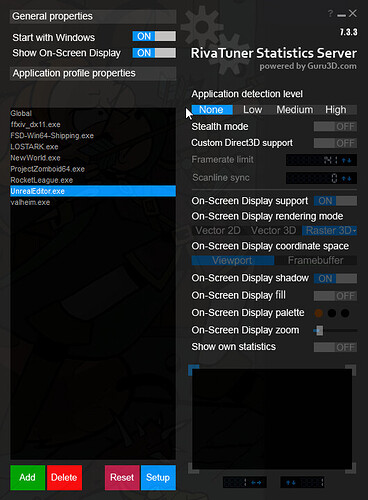This screenshot has width=368, height=500.
Task: Minimize the RivaTuner window
Action: pos(341,15)
